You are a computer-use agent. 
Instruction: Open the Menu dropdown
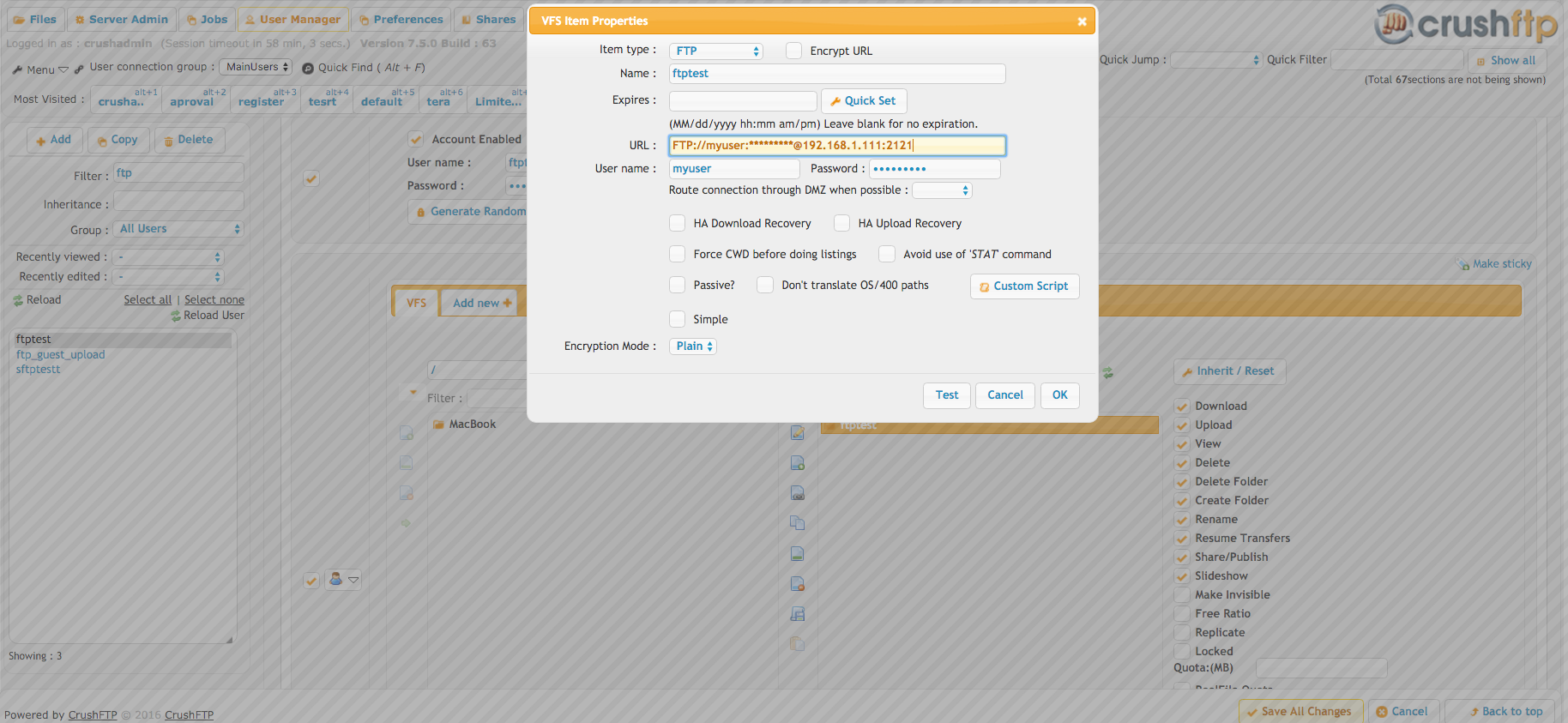tap(40, 69)
